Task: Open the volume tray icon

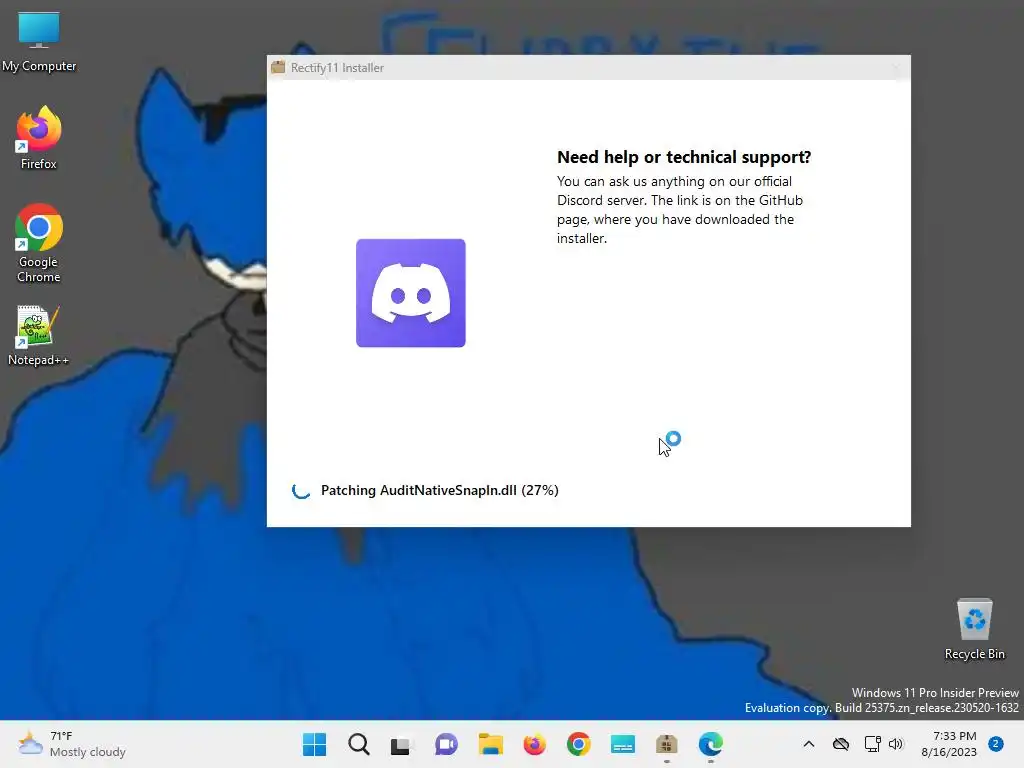Action: pyautogui.click(x=896, y=744)
